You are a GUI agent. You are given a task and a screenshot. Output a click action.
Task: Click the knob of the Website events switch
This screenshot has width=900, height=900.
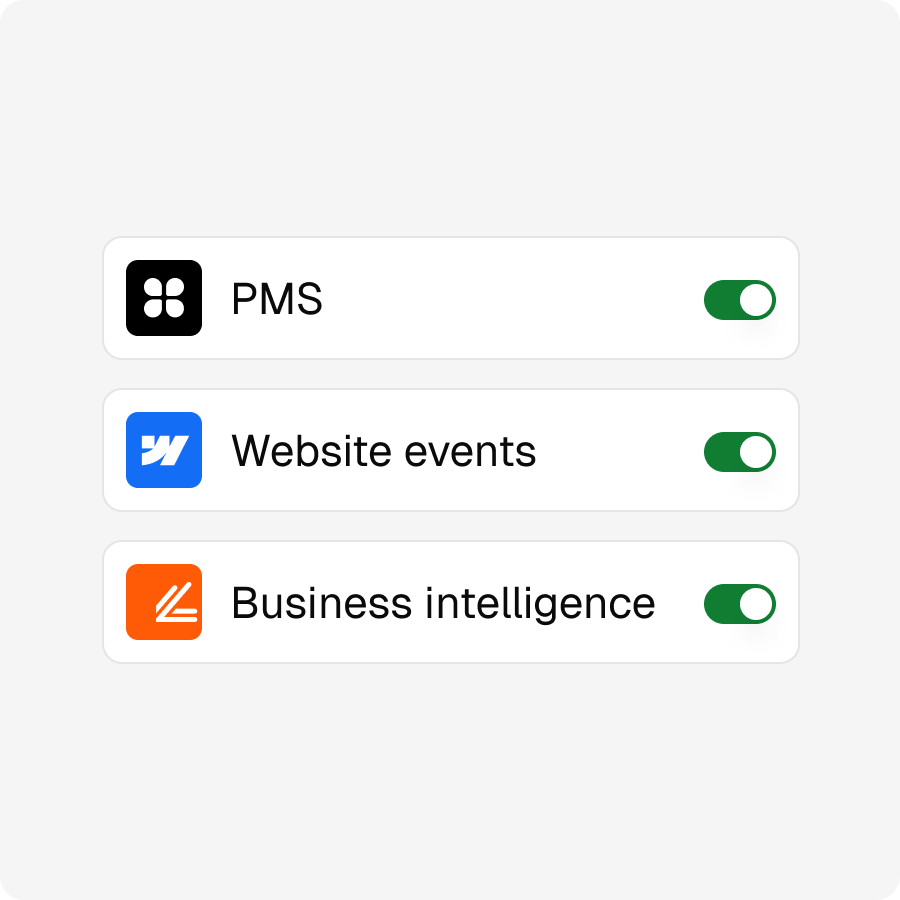(x=755, y=450)
